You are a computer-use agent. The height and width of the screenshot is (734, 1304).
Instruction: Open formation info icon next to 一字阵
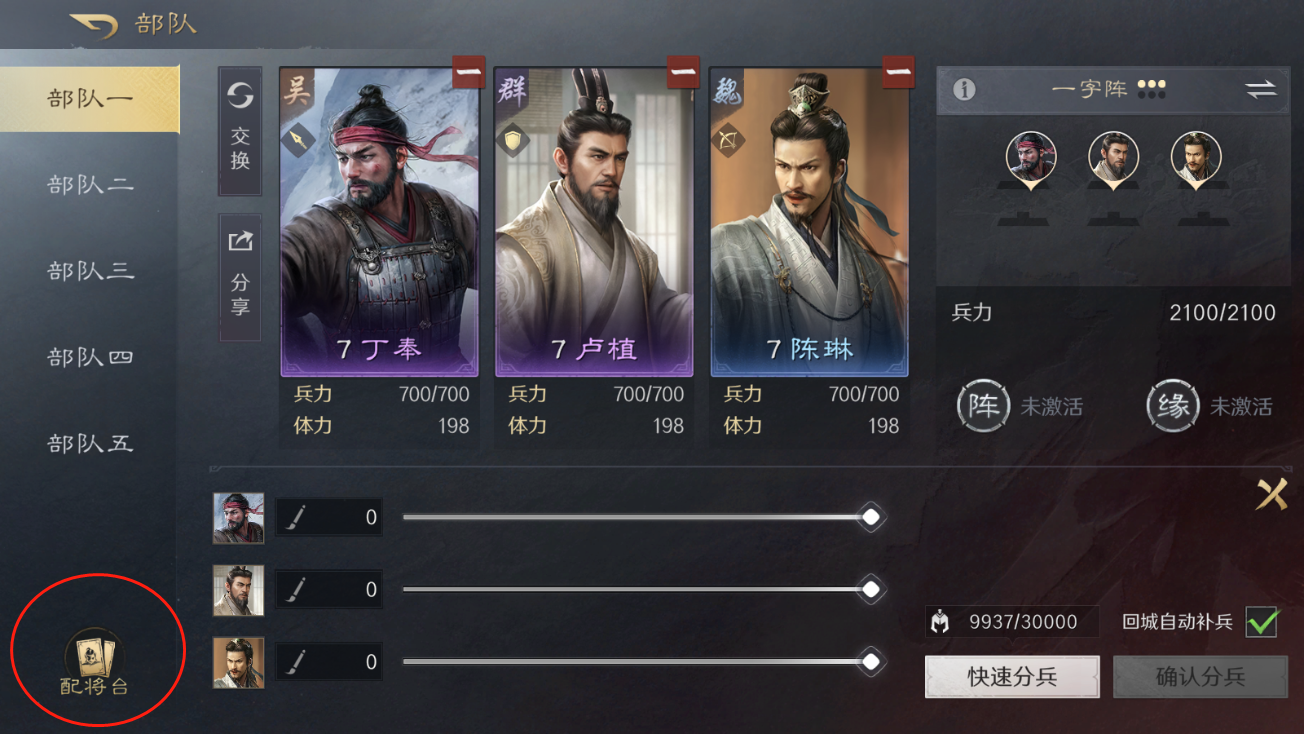pyautogui.click(x=964, y=89)
